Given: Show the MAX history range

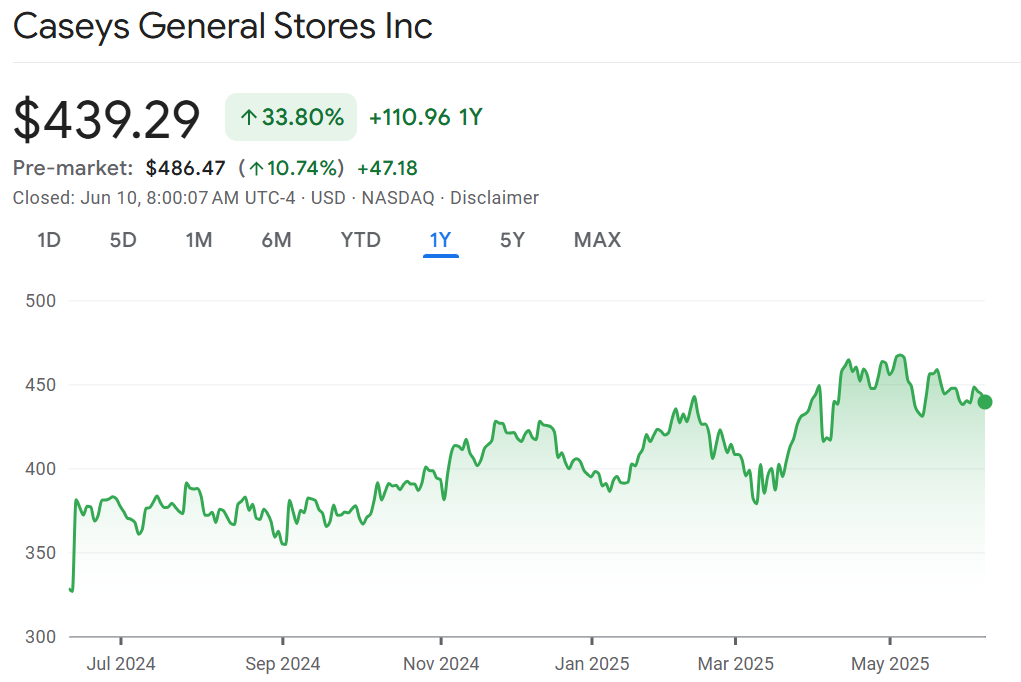Looking at the screenshot, I should pos(597,240).
